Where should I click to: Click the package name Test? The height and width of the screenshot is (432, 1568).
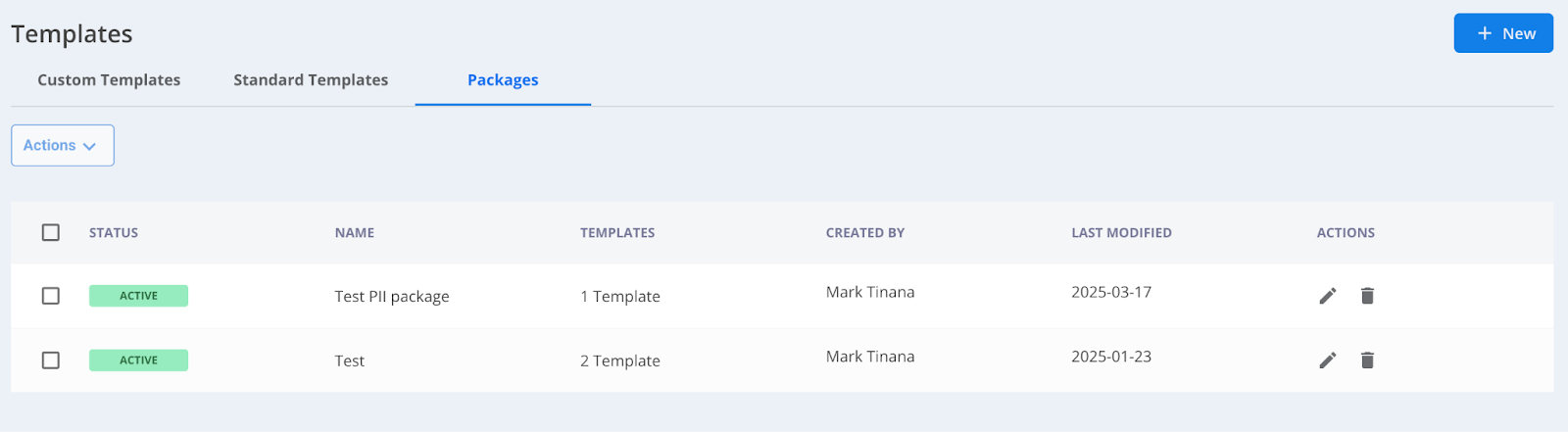(350, 360)
